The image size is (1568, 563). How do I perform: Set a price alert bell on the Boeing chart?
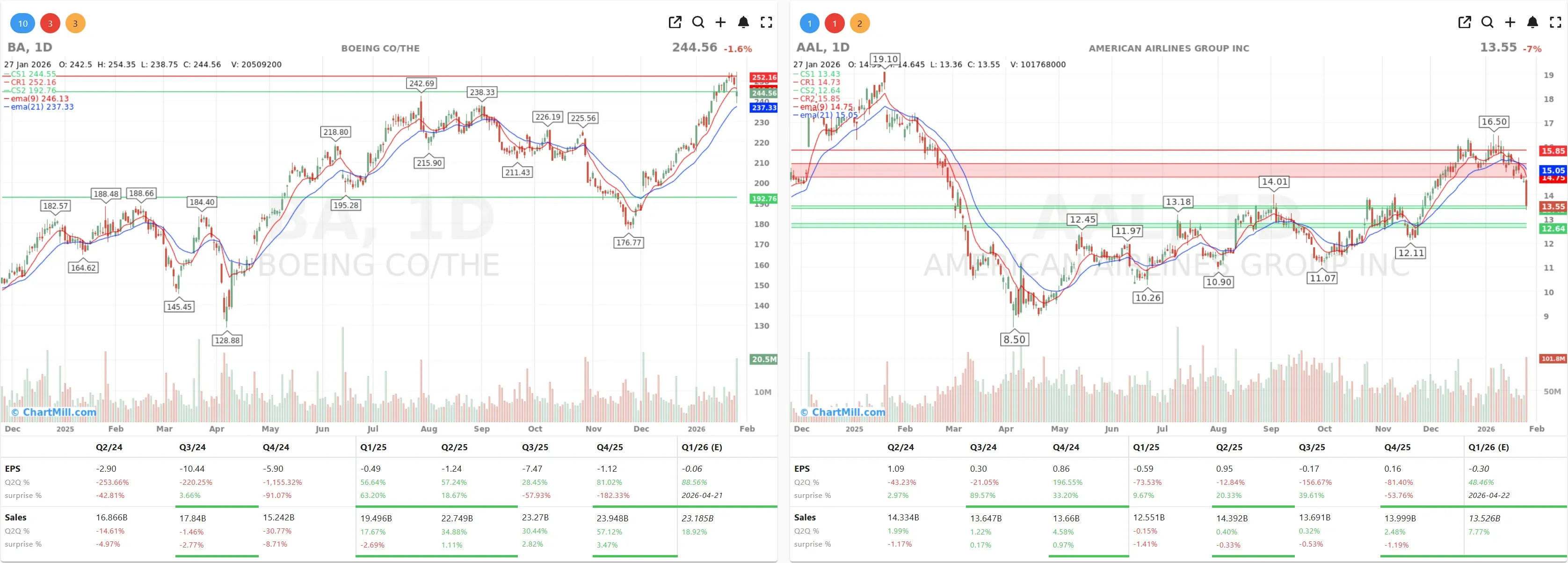click(x=743, y=22)
